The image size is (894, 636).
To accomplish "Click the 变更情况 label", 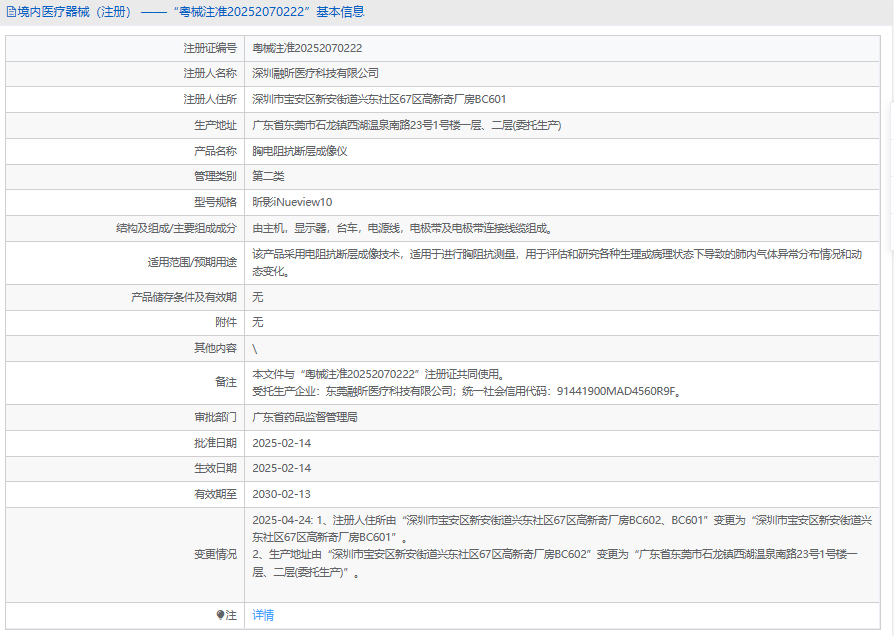I will point(215,554).
